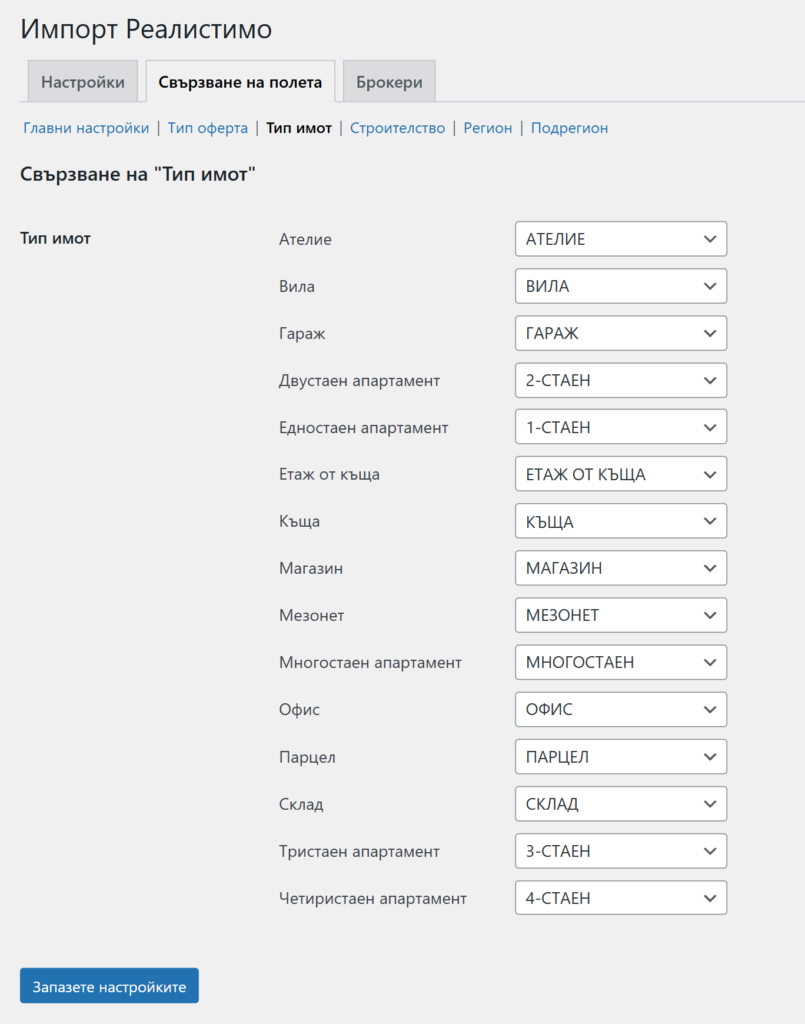Expand the Магазин mapping dropdown

[x=621, y=568]
